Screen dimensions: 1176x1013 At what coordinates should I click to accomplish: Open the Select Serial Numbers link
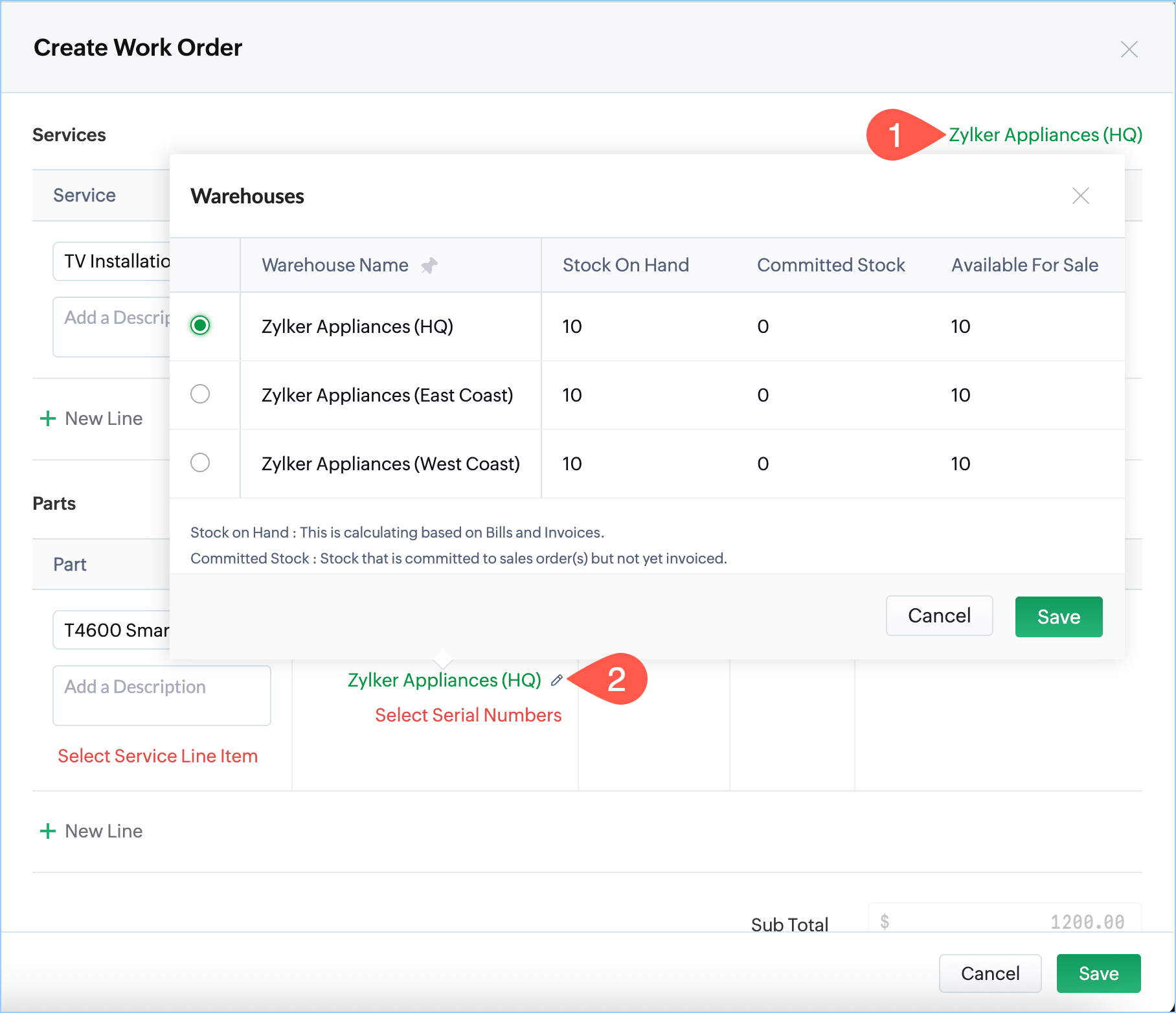[468, 715]
